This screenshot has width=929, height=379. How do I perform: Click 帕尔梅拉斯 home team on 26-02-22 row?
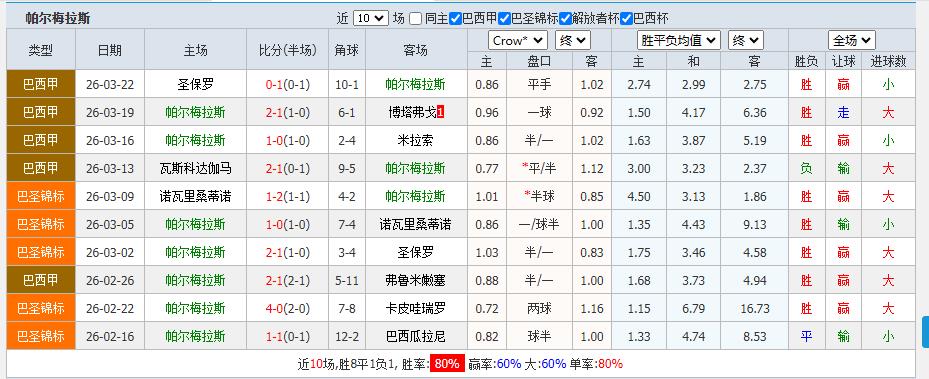point(196,309)
